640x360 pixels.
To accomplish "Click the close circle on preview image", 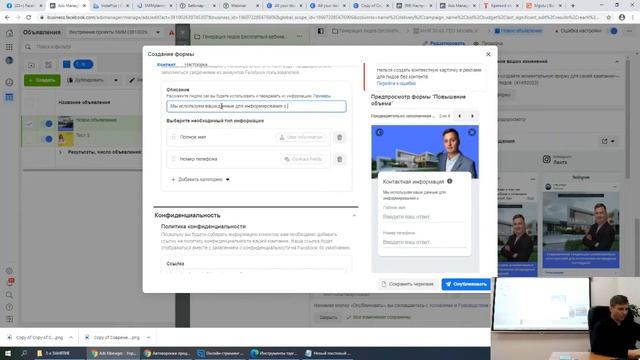I will pyautogui.click(x=472, y=132).
